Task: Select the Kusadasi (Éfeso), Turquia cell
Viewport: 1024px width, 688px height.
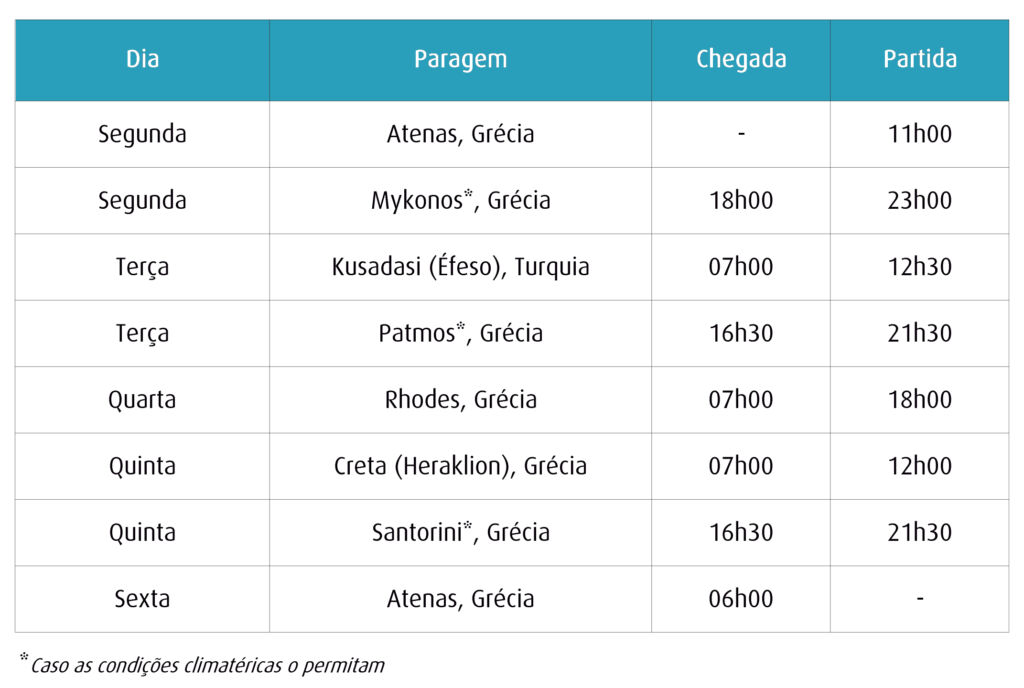Action: [x=460, y=267]
